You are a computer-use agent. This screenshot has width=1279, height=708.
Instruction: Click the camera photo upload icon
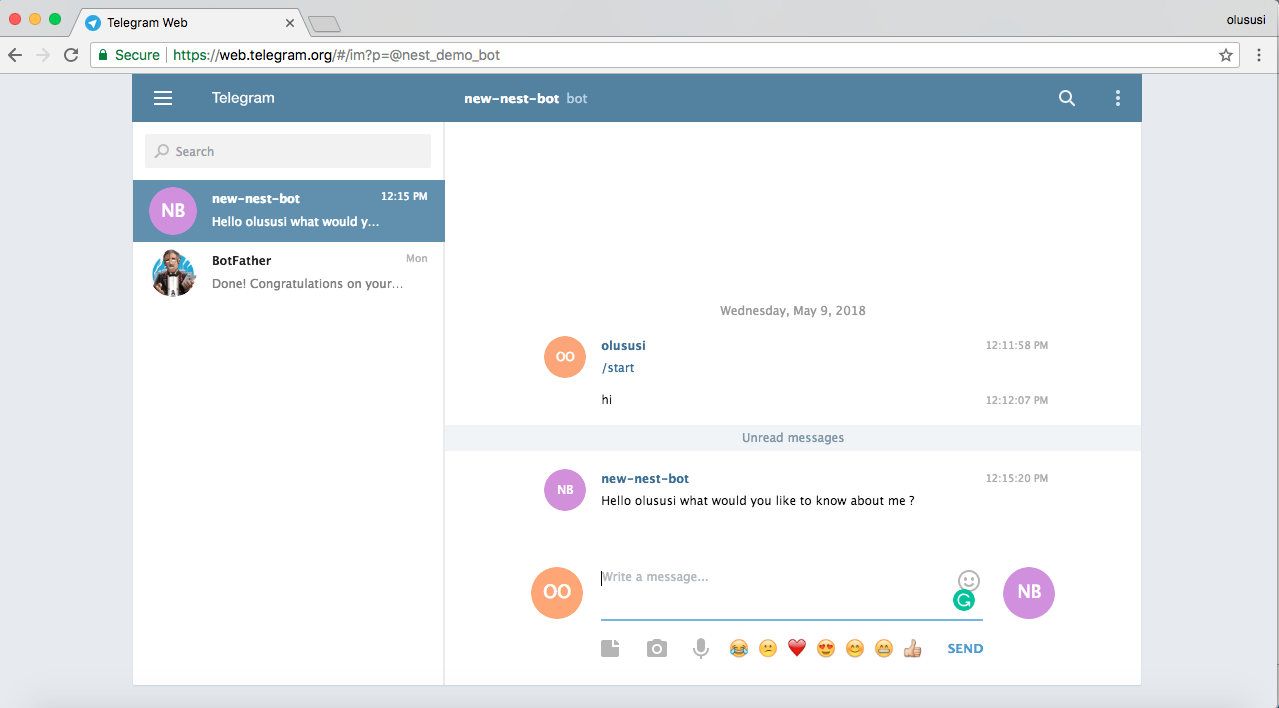pyautogui.click(x=656, y=648)
